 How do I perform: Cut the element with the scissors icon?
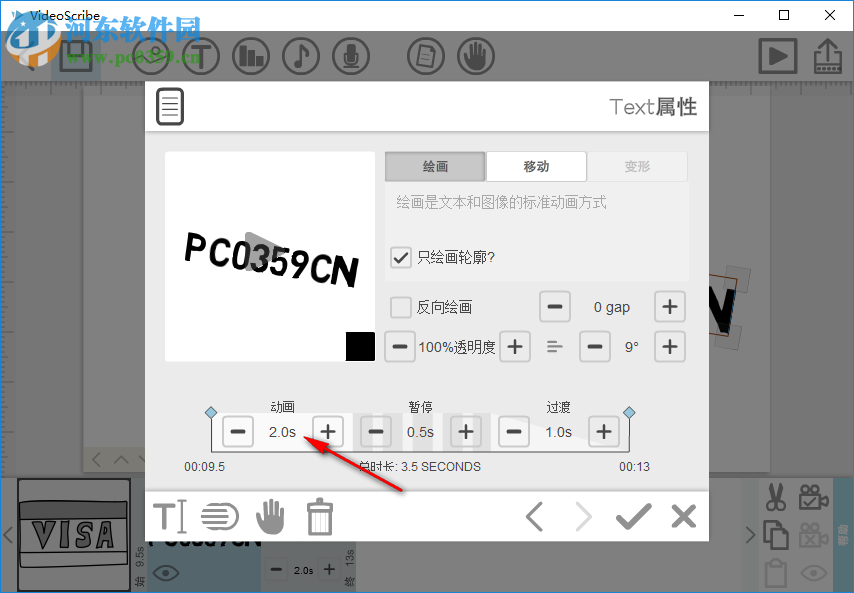[x=775, y=497]
